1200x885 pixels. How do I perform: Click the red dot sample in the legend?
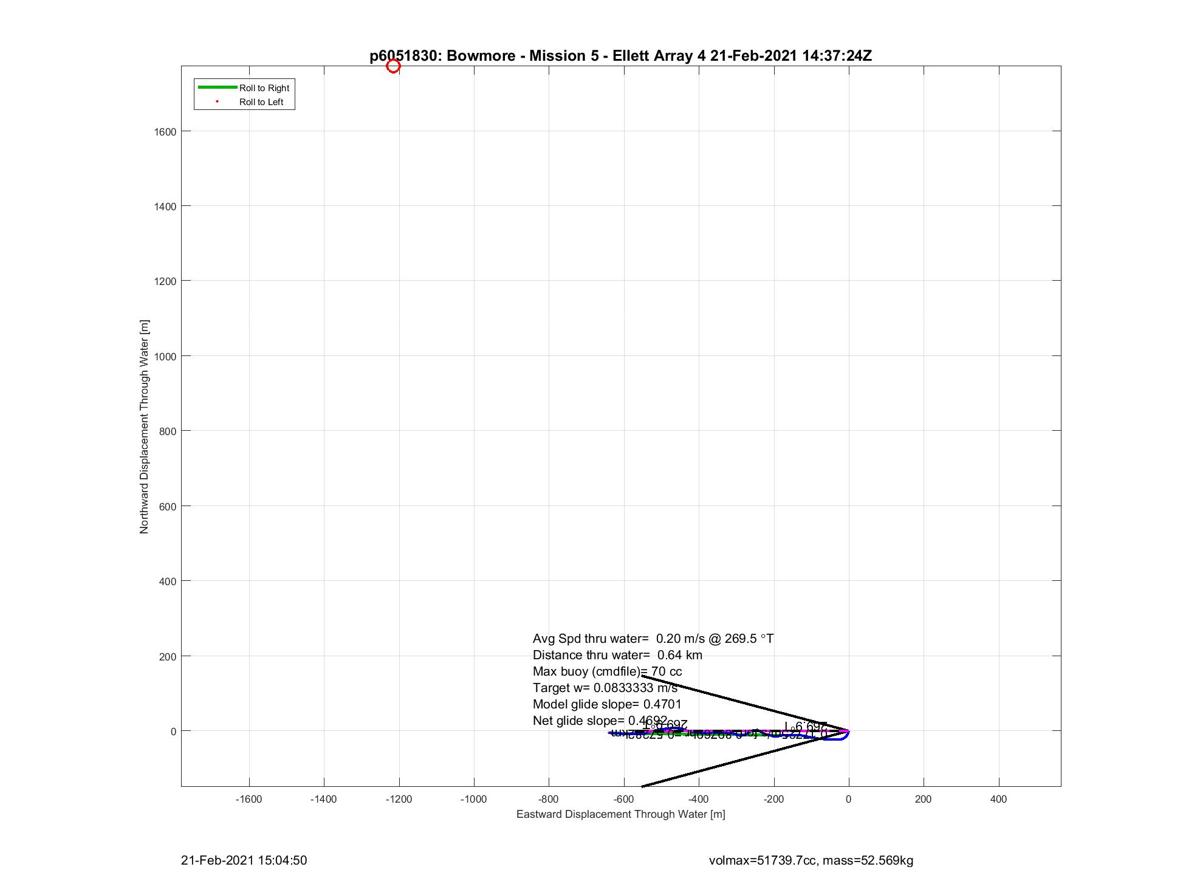point(217,102)
